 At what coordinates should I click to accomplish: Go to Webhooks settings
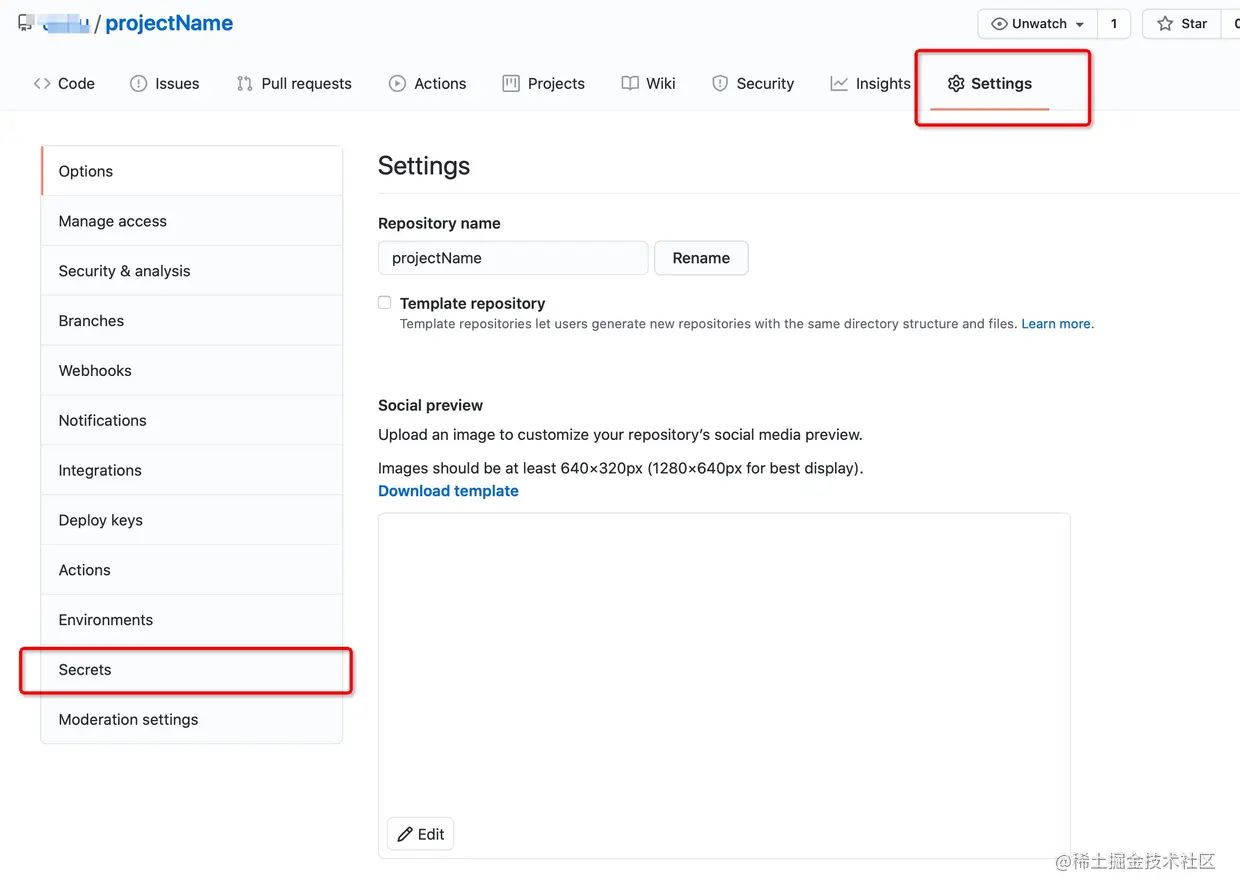[x=95, y=371]
